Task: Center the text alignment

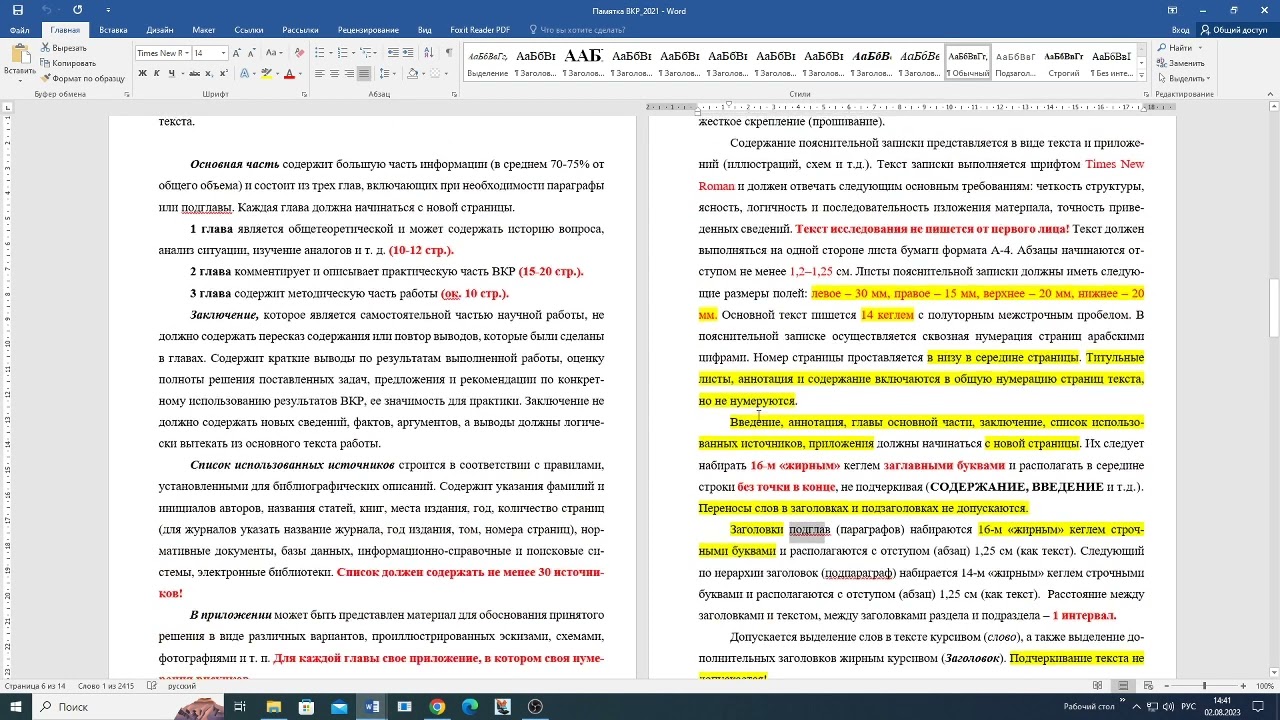Action: [x=335, y=74]
